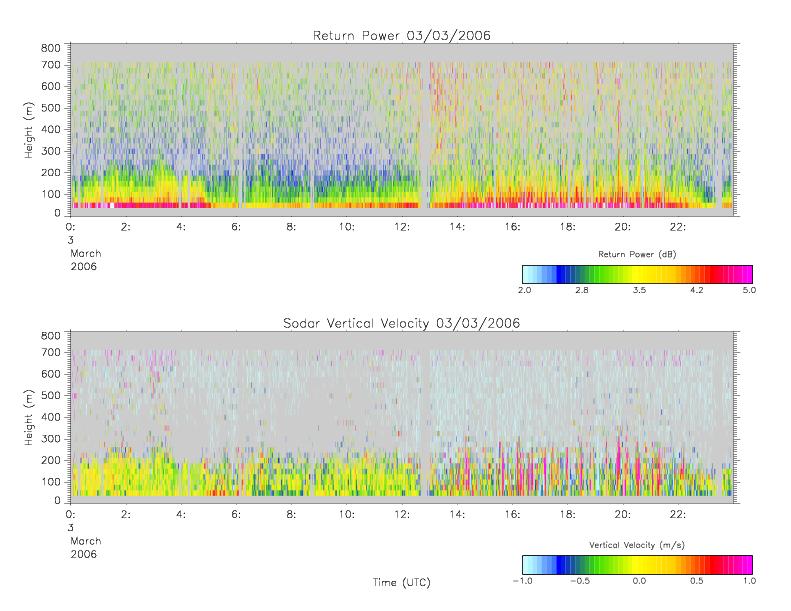791x611 pixels.
Task: Click the 10: time tick under Vertical Velocity plot
Action: (x=347, y=515)
